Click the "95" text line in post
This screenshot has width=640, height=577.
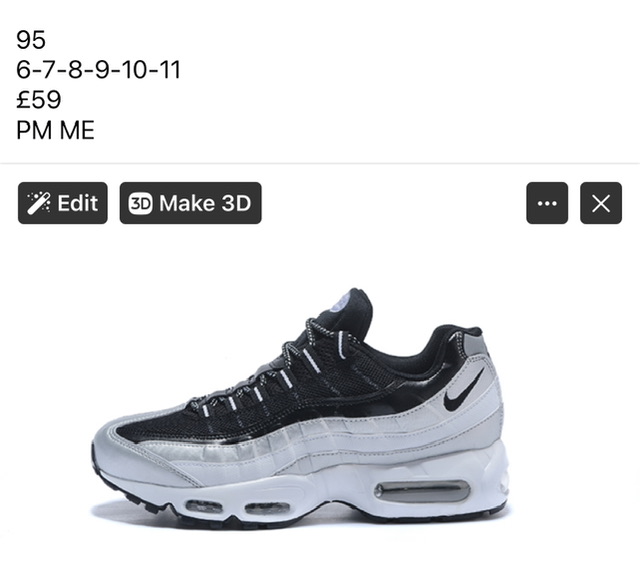tap(31, 40)
